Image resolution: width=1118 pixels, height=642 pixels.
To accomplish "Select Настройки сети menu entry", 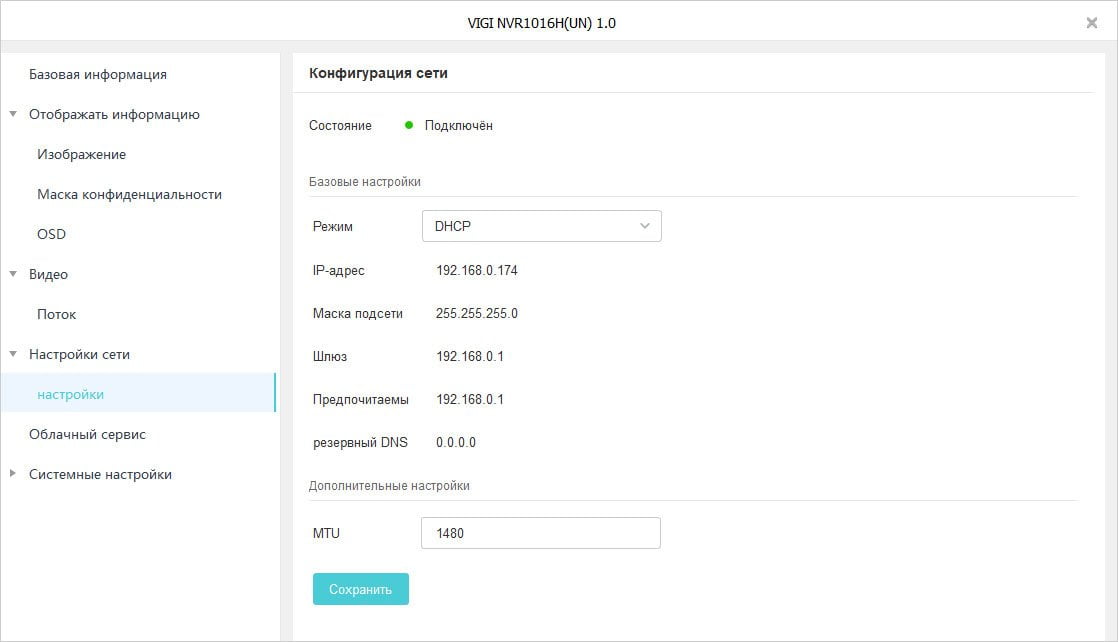I will 79,354.
